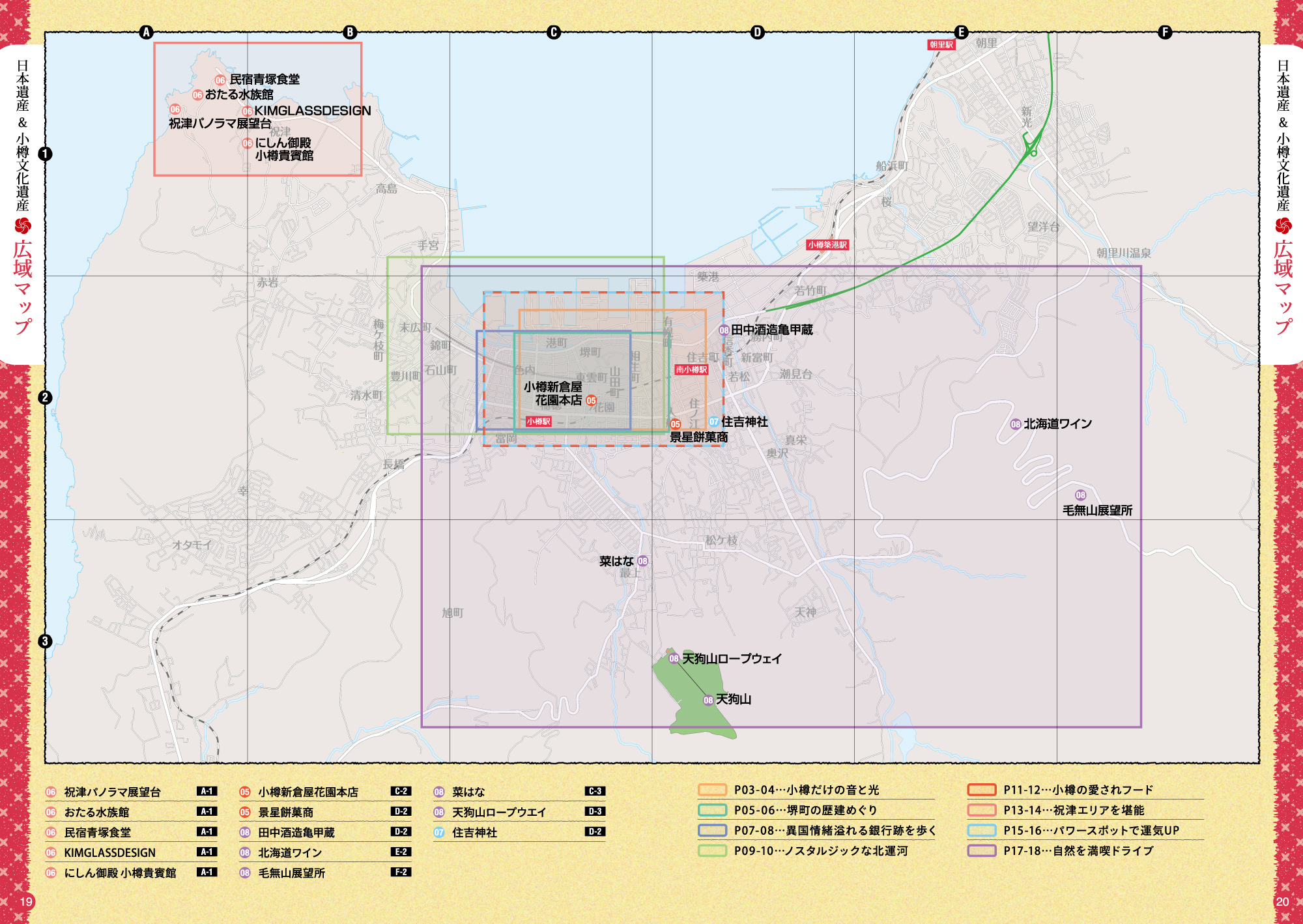Click the 06 marker beside おたる水族館 on map

[x=197, y=95]
